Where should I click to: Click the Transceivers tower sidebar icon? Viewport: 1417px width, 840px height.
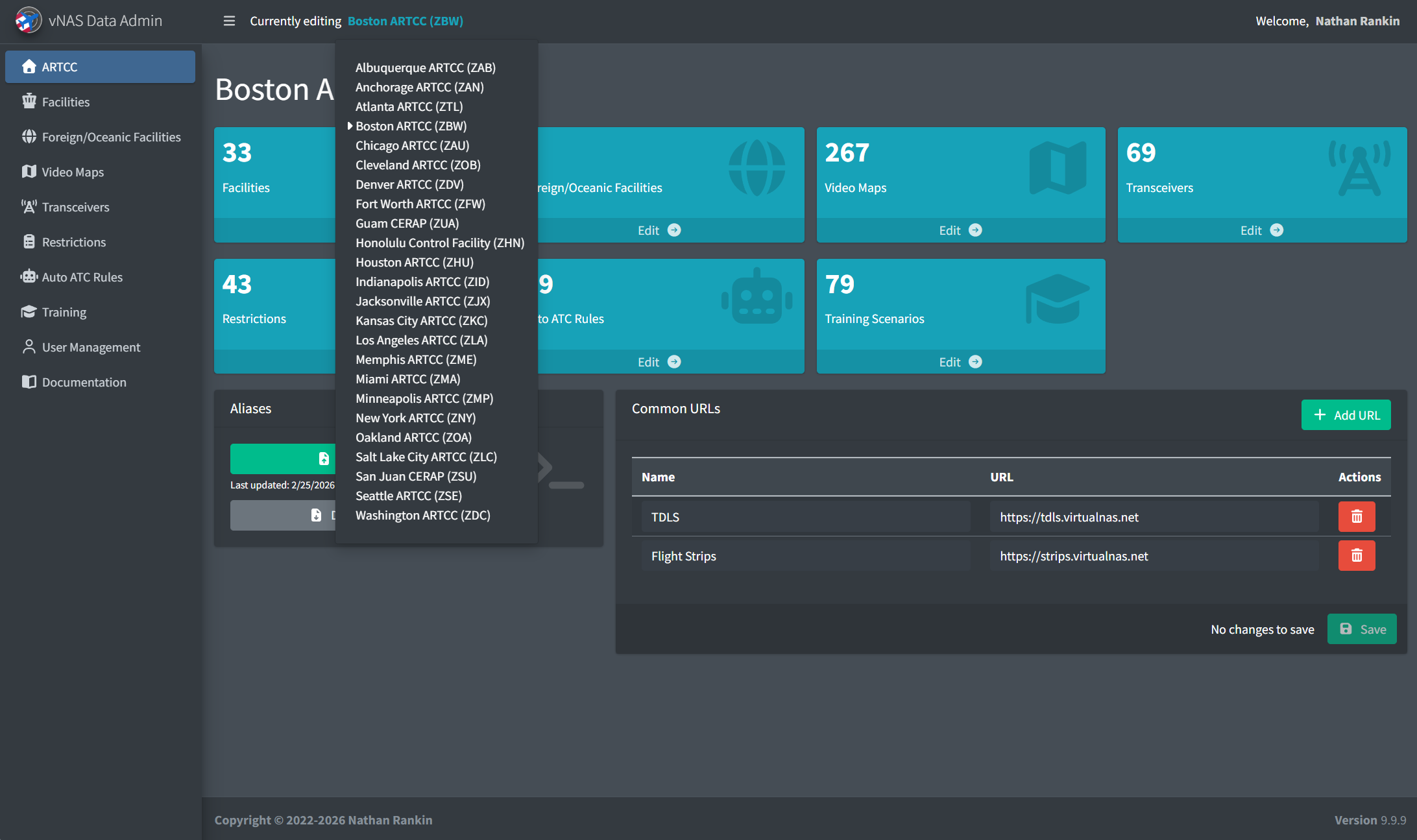29,207
